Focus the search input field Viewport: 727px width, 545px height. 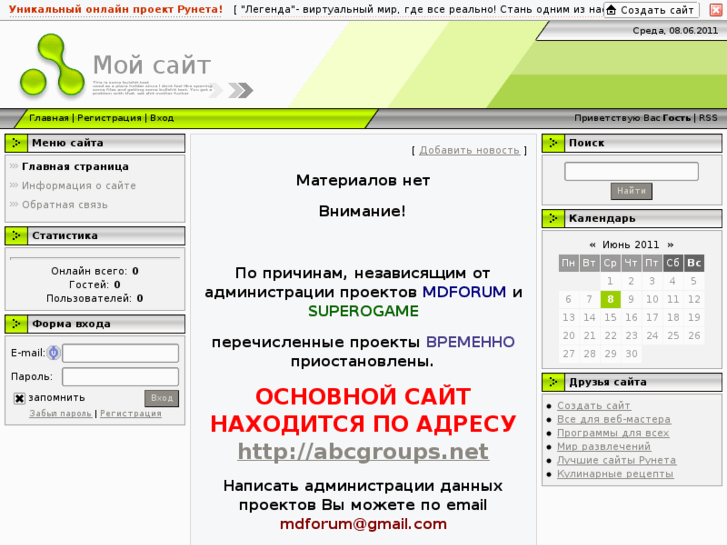(631, 171)
